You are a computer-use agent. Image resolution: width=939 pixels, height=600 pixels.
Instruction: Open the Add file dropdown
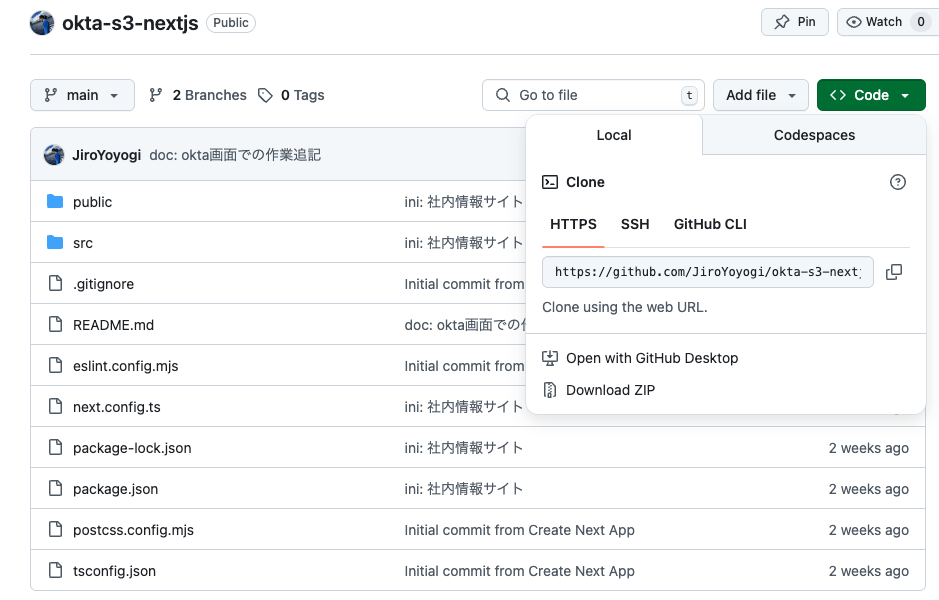(x=761, y=95)
